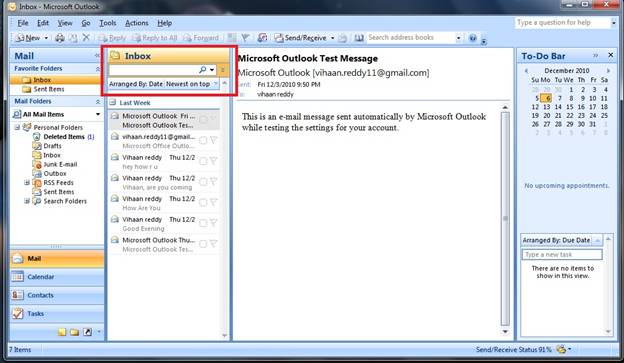
Task: Collapse the Last Week group
Action: (113, 103)
